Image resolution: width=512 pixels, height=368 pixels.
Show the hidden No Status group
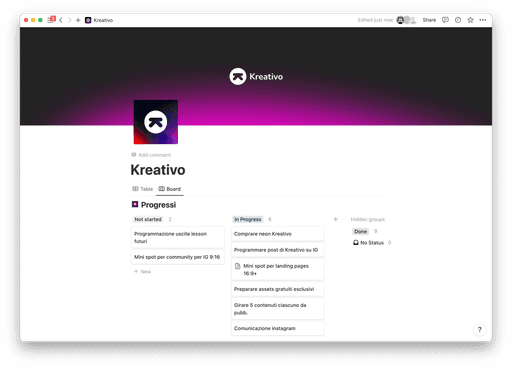[x=368, y=243]
